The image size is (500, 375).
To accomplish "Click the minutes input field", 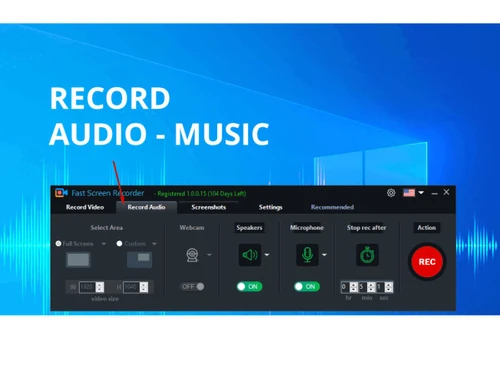I will (x=363, y=287).
